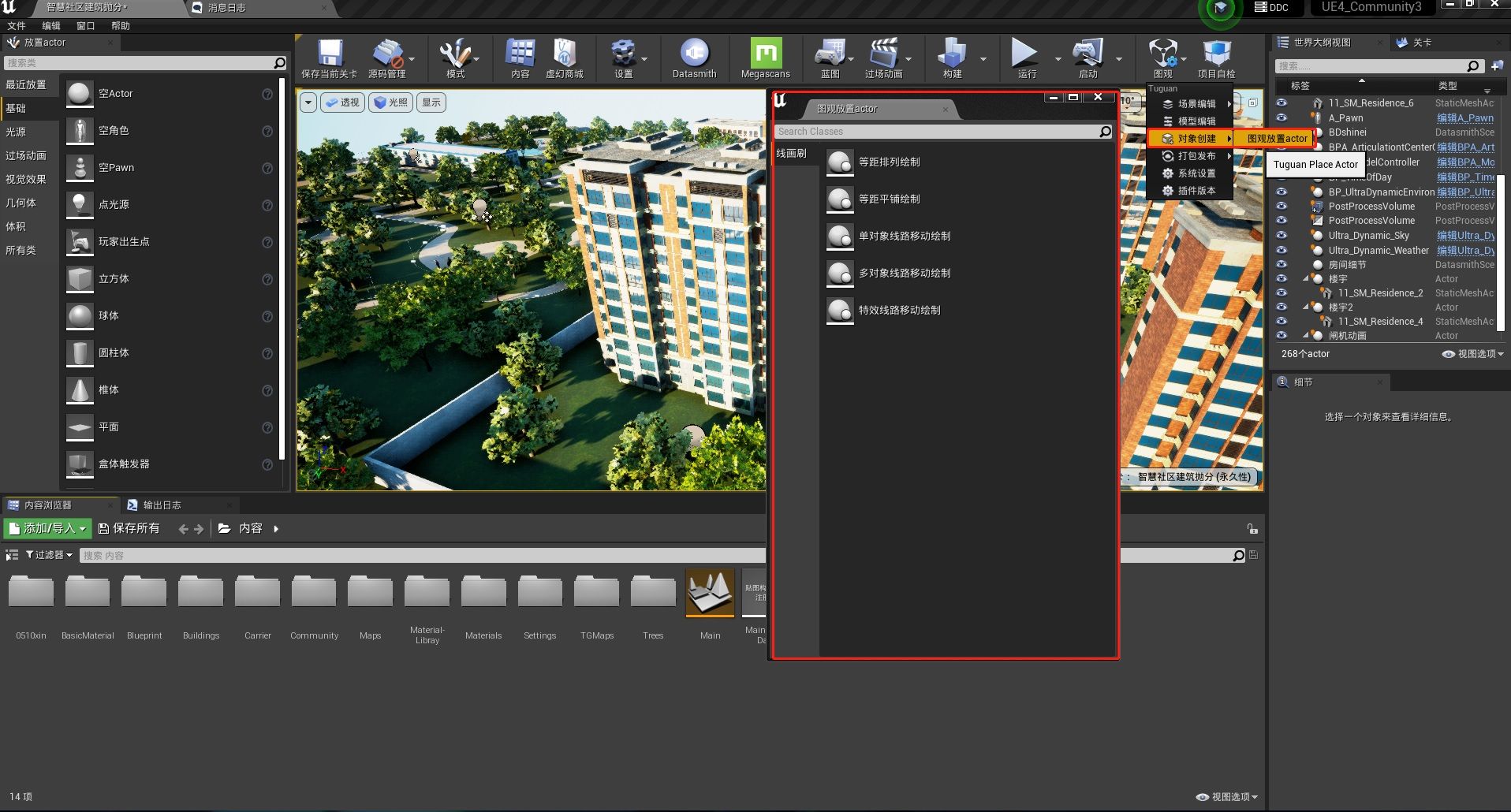Click the Show (显示) viewport button

[x=431, y=102]
